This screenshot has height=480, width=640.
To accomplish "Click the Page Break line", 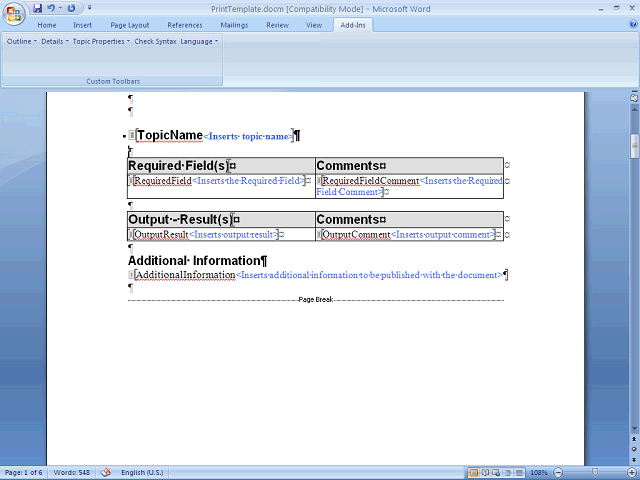I will tap(316, 300).
